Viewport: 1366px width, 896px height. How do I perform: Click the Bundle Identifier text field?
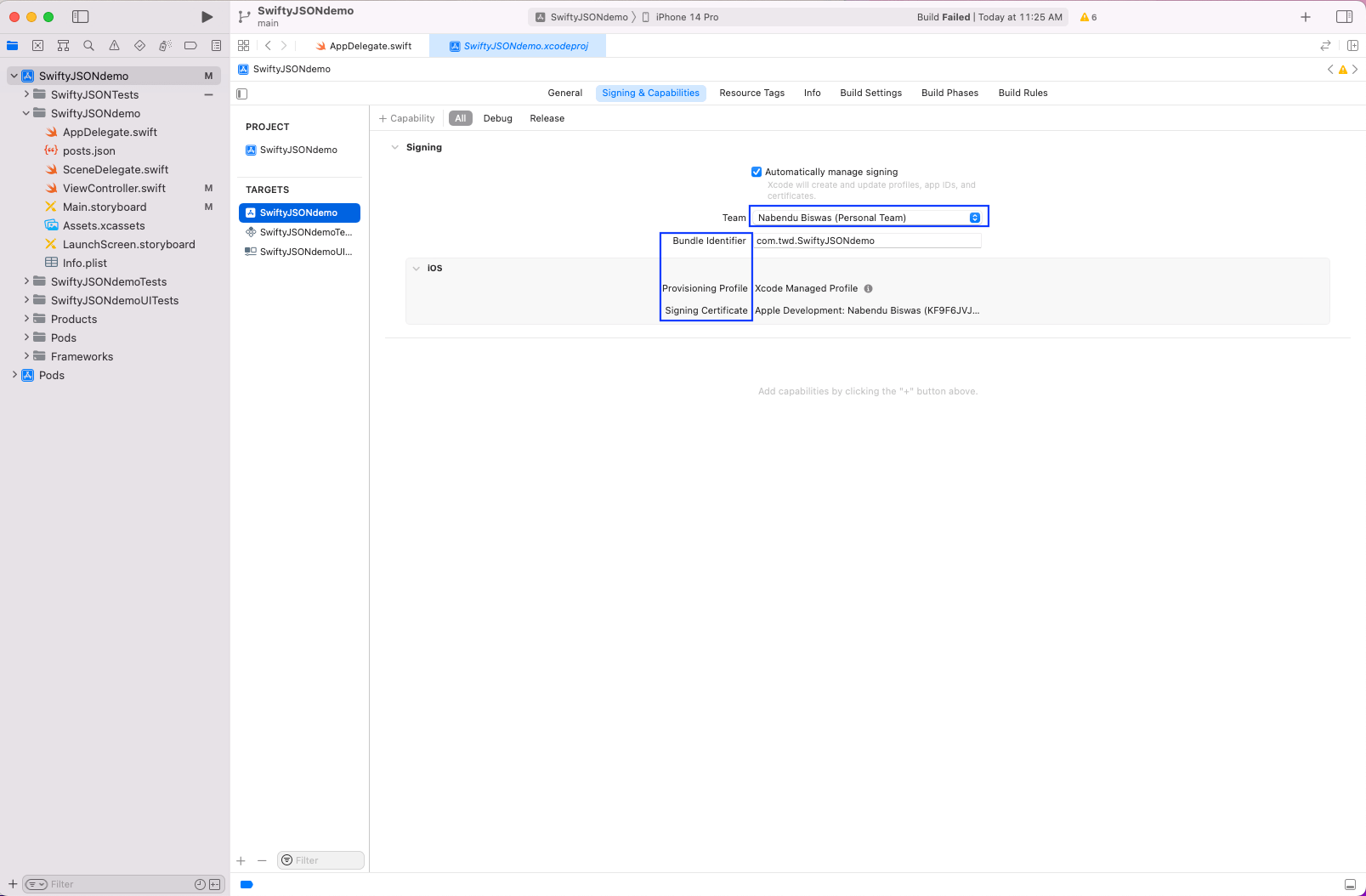tap(867, 241)
